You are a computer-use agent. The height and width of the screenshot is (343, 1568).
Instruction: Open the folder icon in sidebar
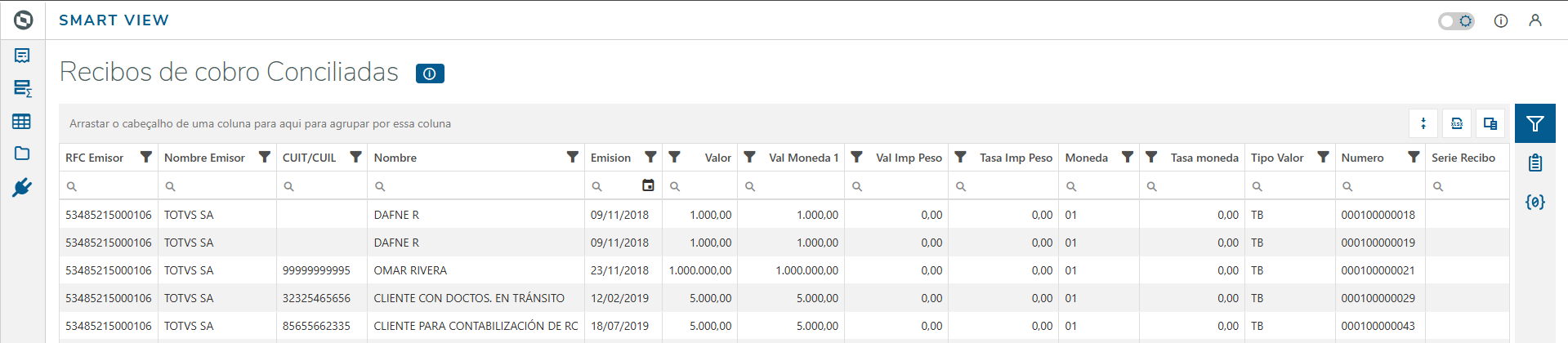22,154
